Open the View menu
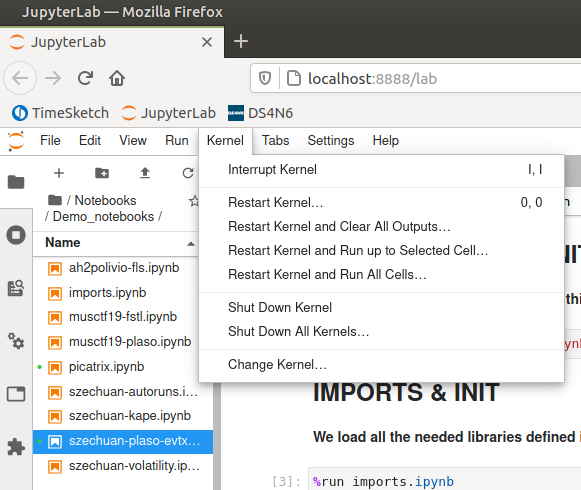This screenshot has width=581, height=490. [x=133, y=140]
